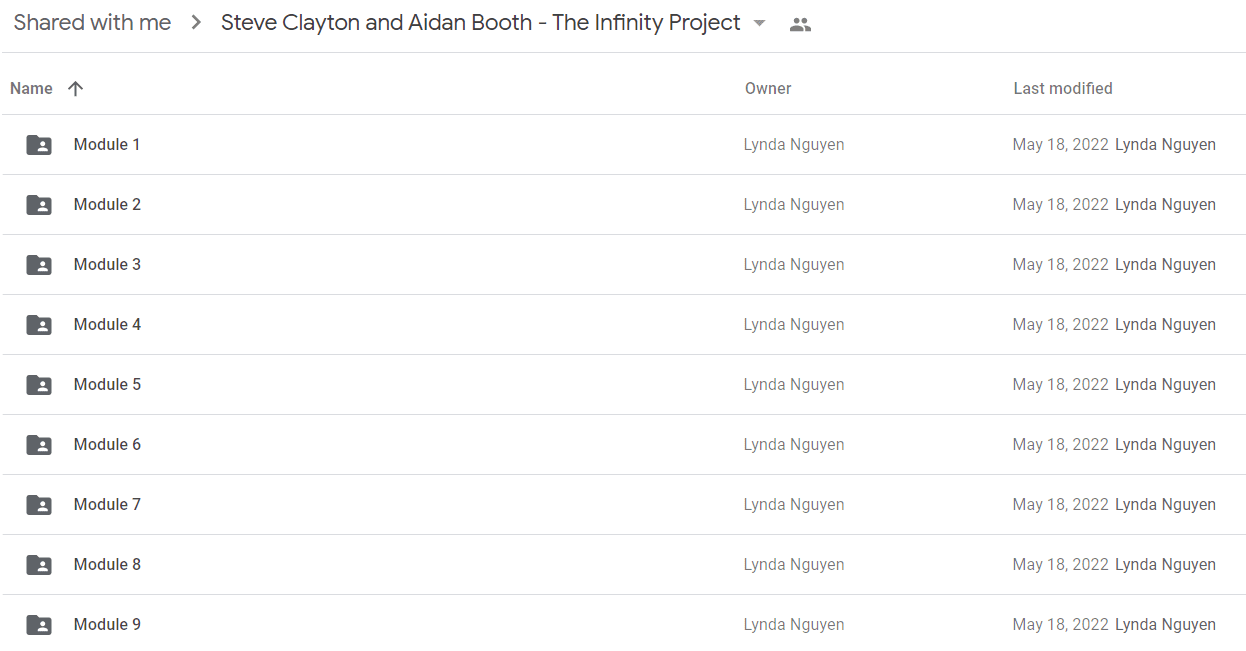Image resolution: width=1246 pixels, height=651 pixels.
Task: Click the Owner column header
Action: coord(768,88)
